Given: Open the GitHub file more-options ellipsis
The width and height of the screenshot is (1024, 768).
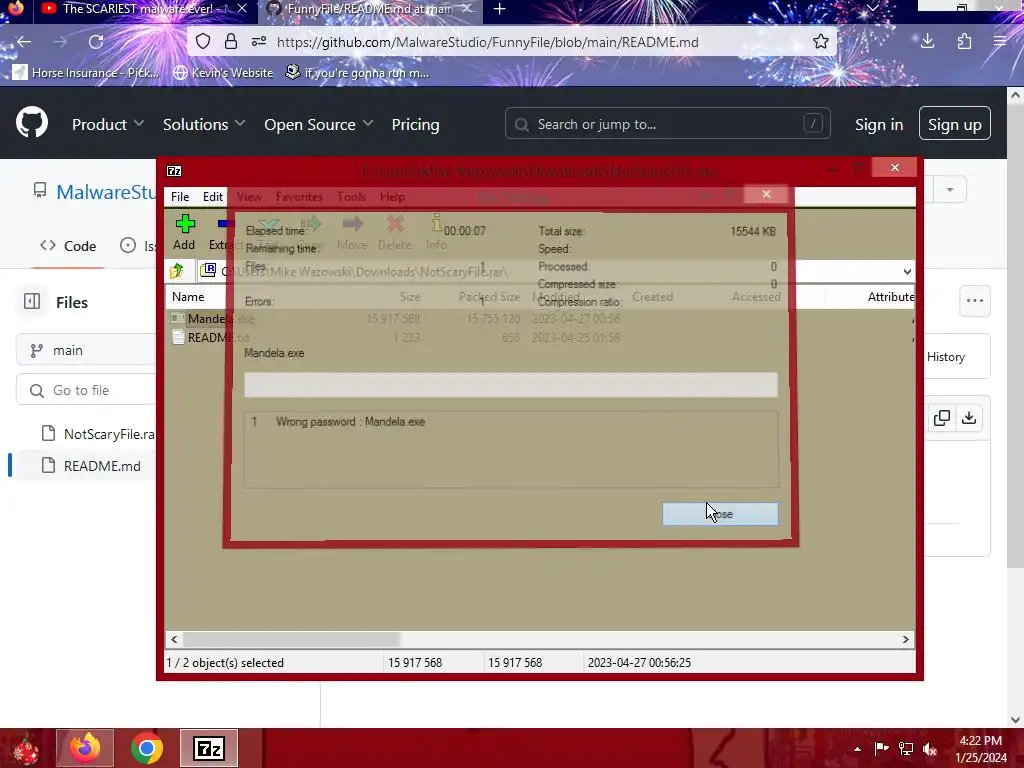Looking at the screenshot, I should coord(975,300).
